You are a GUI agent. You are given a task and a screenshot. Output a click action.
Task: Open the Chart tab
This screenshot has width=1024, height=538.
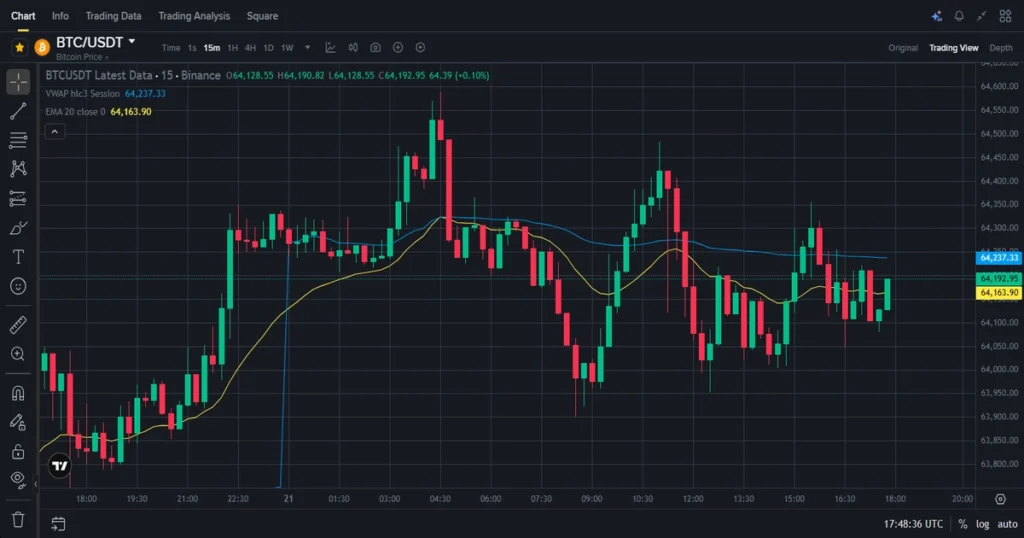23,16
